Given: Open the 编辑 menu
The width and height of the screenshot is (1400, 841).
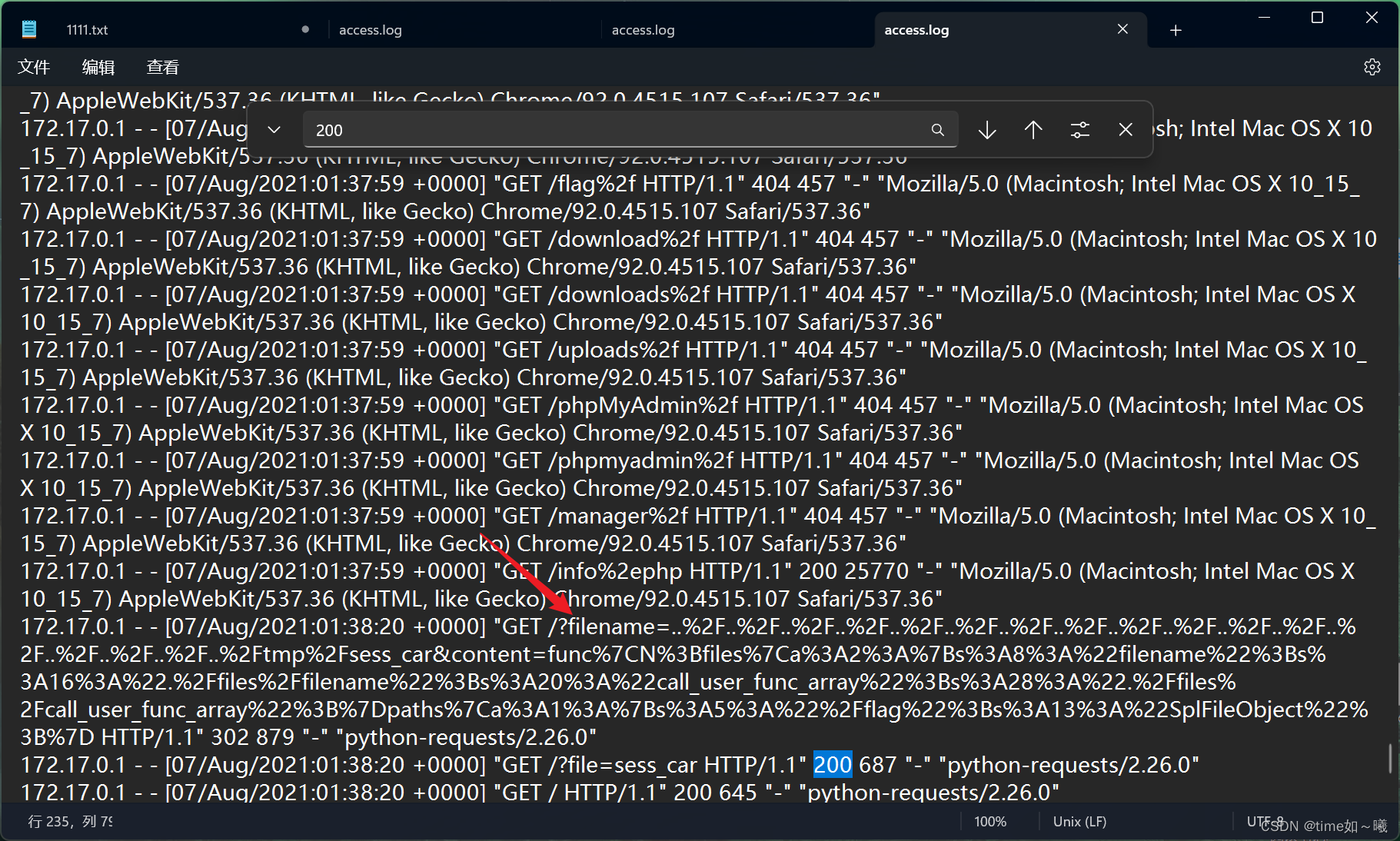Looking at the screenshot, I should (98, 67).
